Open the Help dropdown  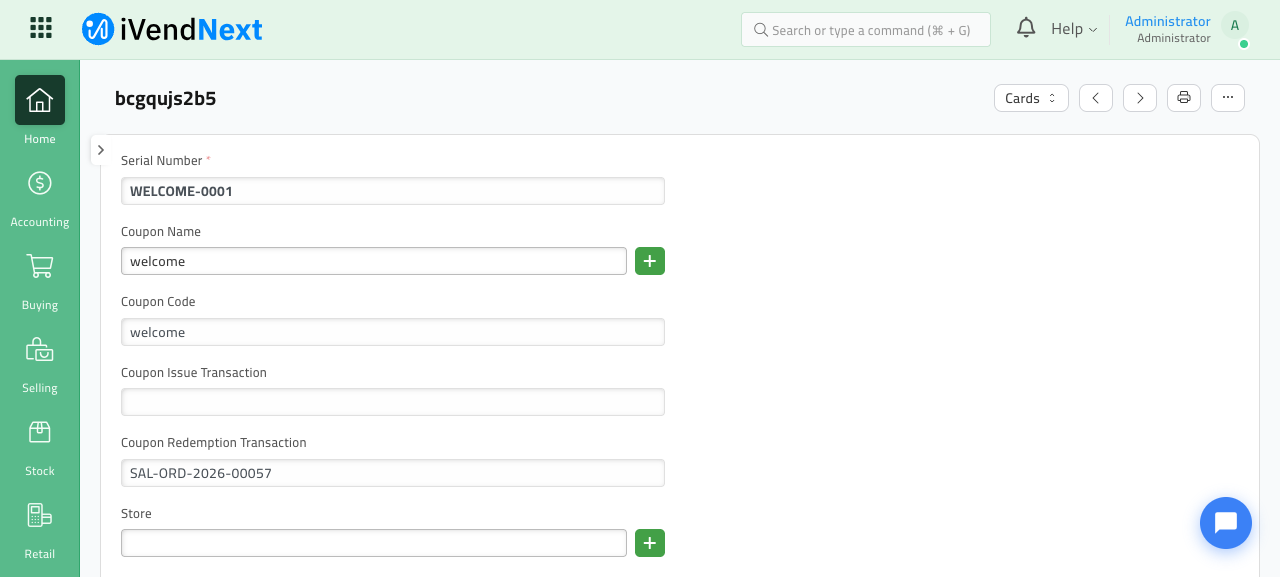[x=1074, y=29]
